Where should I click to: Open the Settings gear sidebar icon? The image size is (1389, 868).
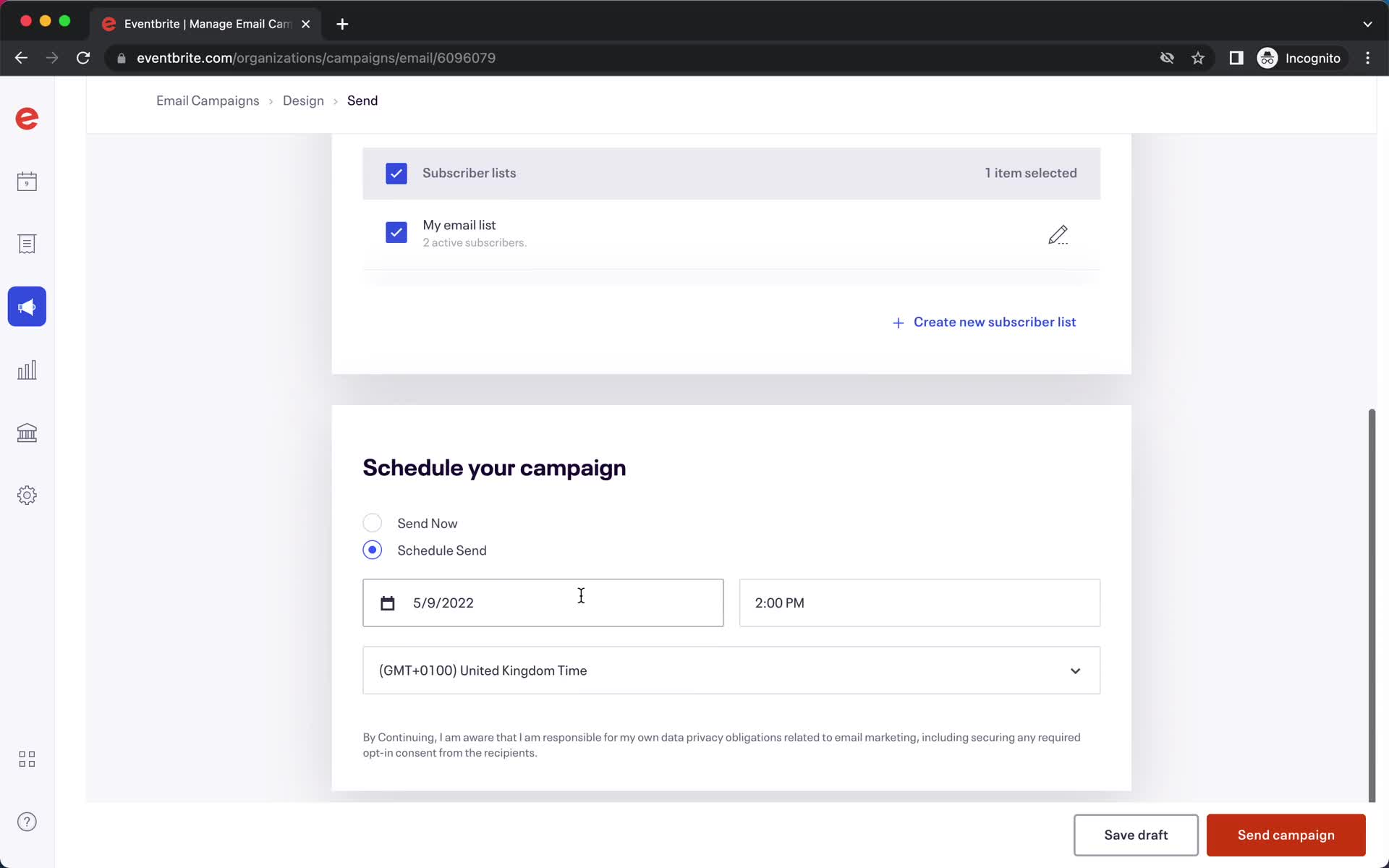[27, 495]
